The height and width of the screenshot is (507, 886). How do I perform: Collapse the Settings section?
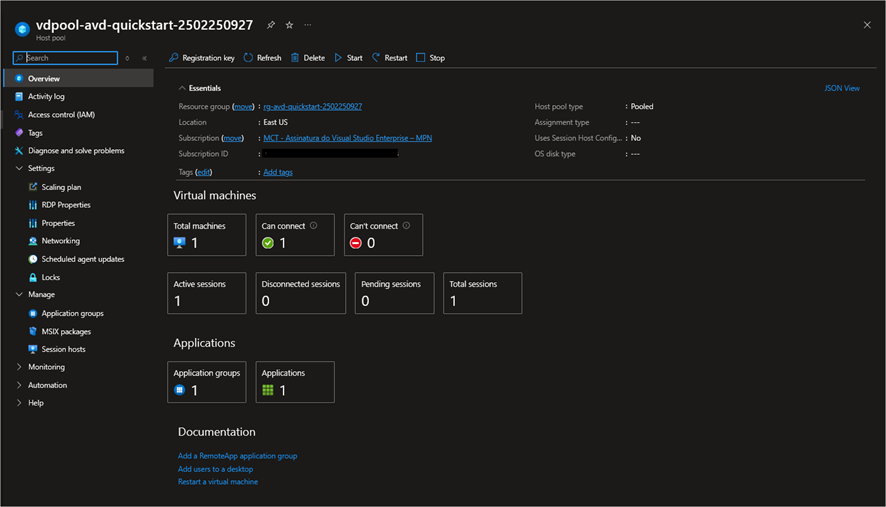(x=19, y=168)
